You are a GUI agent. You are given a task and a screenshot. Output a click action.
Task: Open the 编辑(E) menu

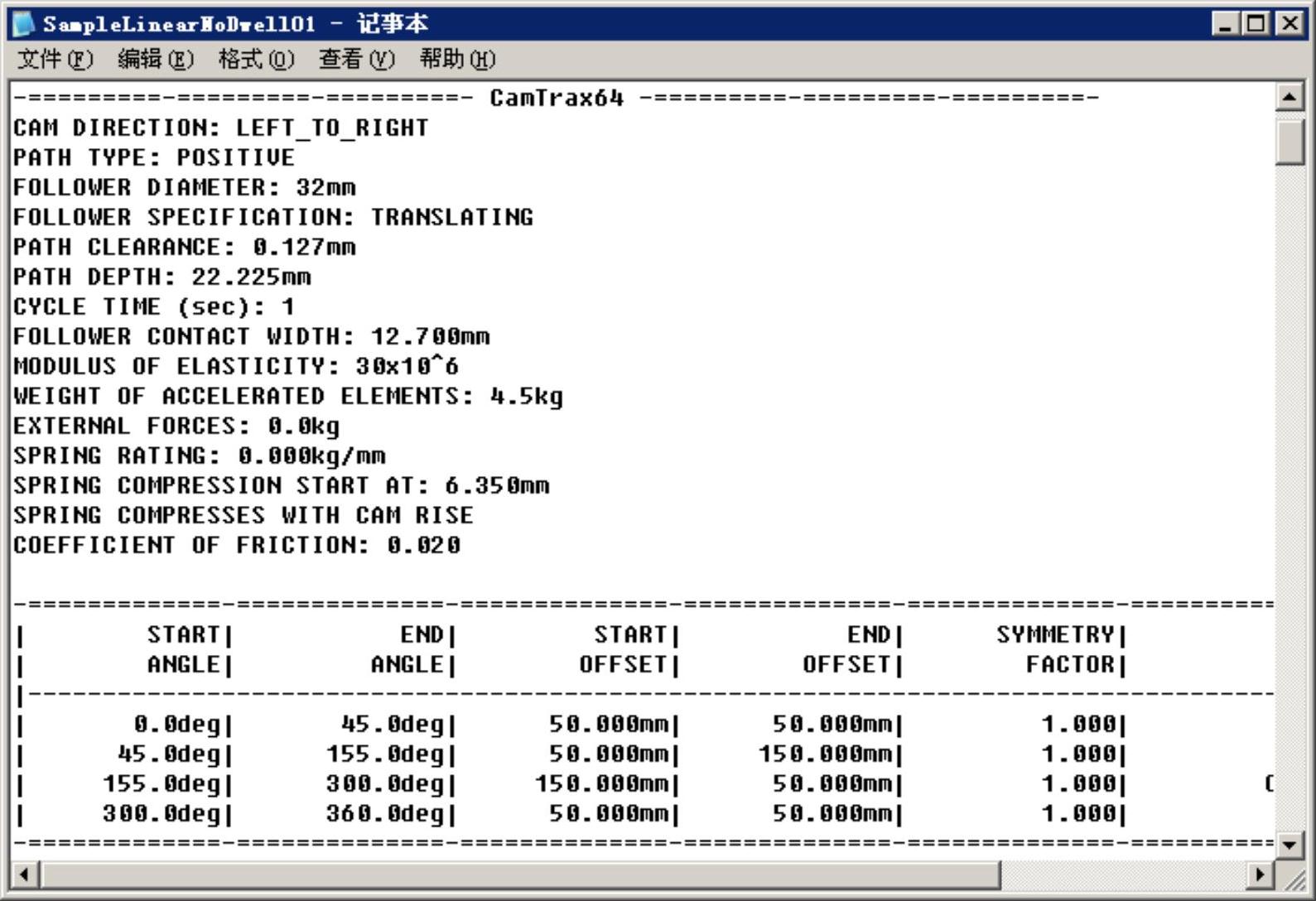pyautogui.click(x=156, y=60)
